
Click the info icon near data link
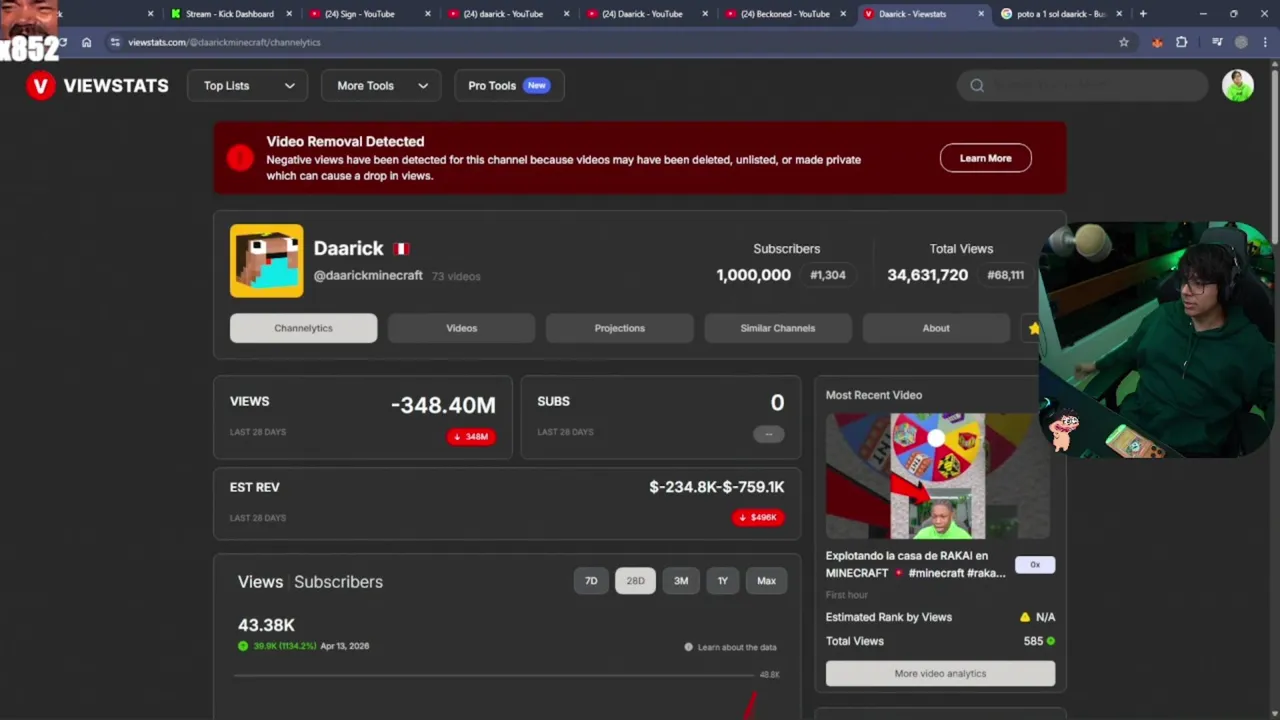(688, 647)
